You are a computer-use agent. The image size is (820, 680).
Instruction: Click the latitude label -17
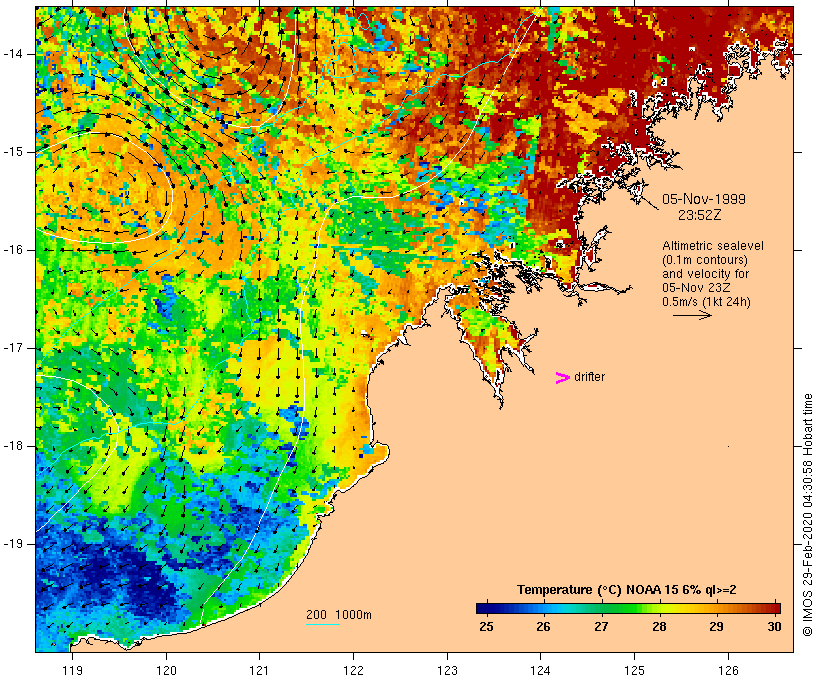[x=13, y=348]
